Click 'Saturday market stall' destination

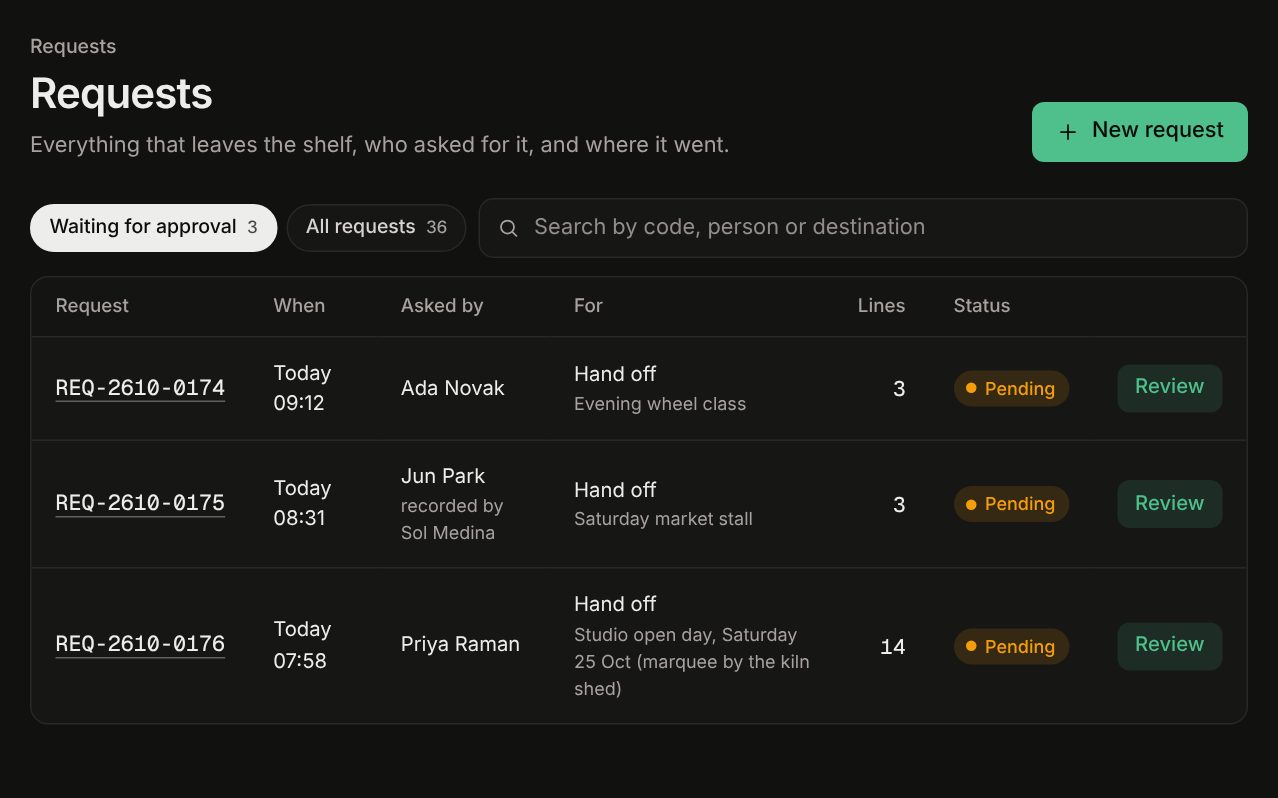click(663, 519)
